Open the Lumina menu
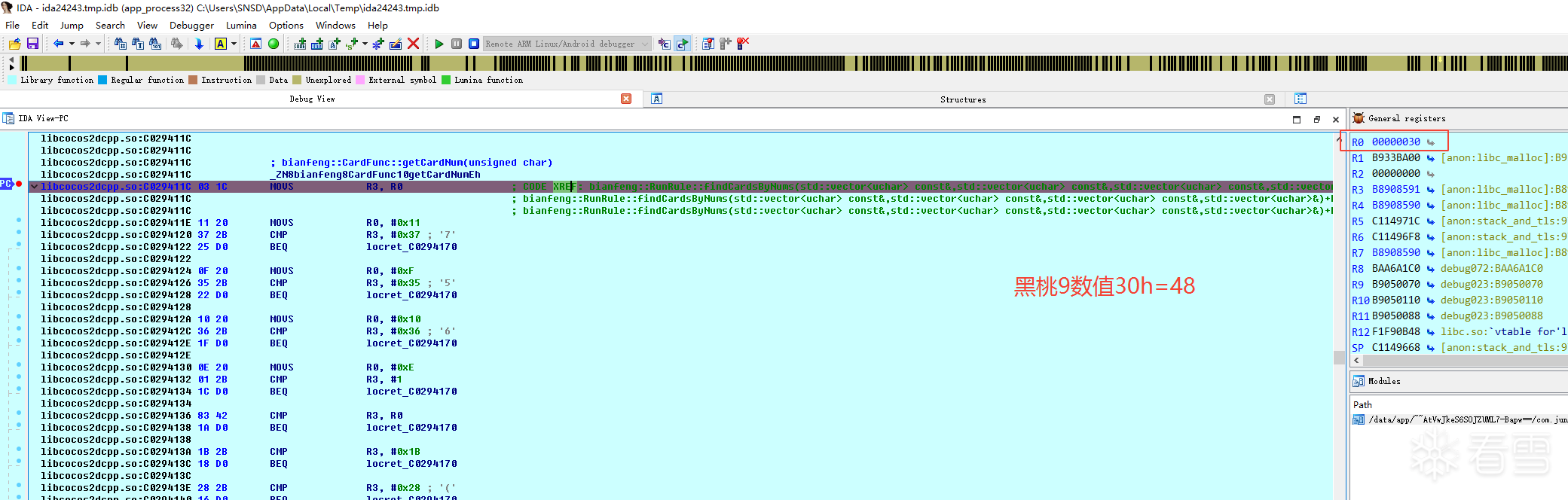Screen dimensions: 1568x500 (x=241, y=25)
